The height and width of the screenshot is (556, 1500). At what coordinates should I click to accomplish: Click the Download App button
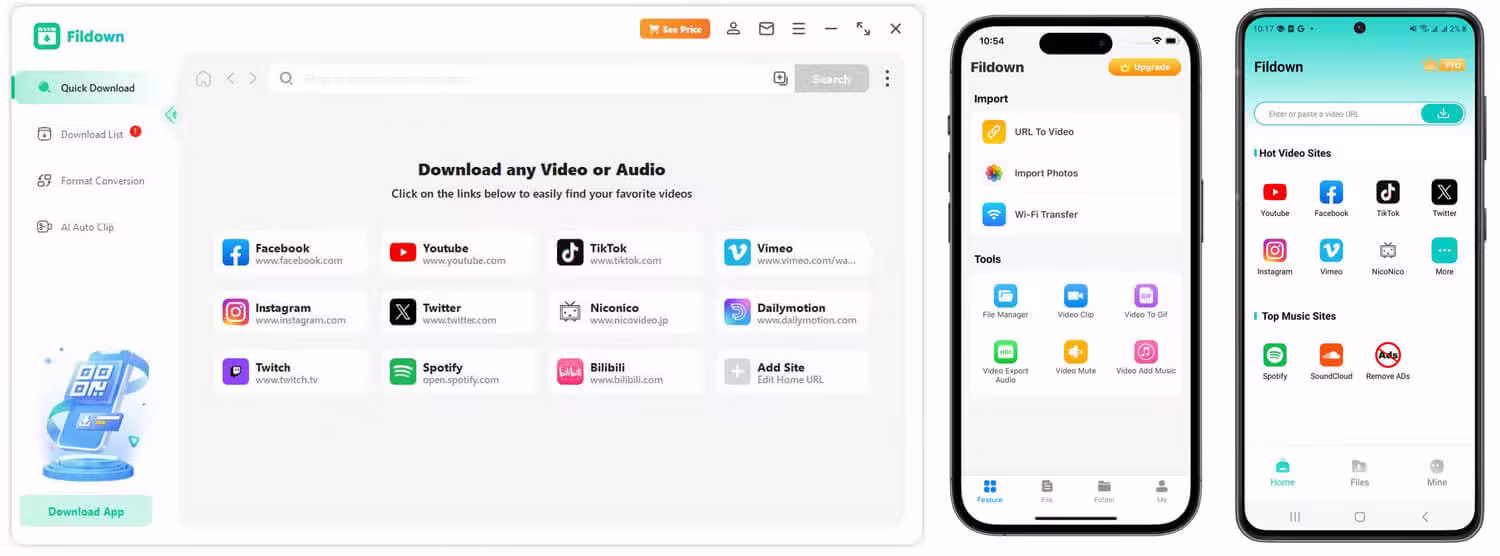pos(86,511)
